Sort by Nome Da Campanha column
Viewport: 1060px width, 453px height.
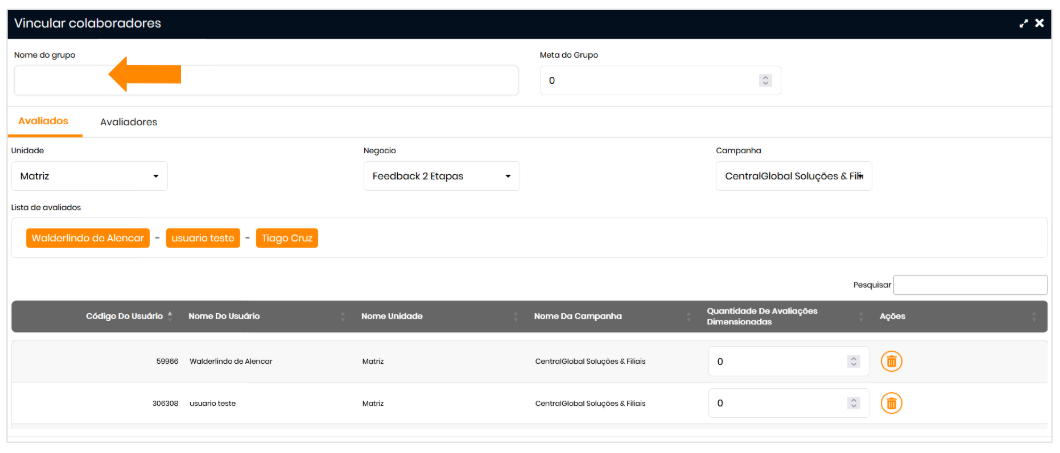click(578, 316)
